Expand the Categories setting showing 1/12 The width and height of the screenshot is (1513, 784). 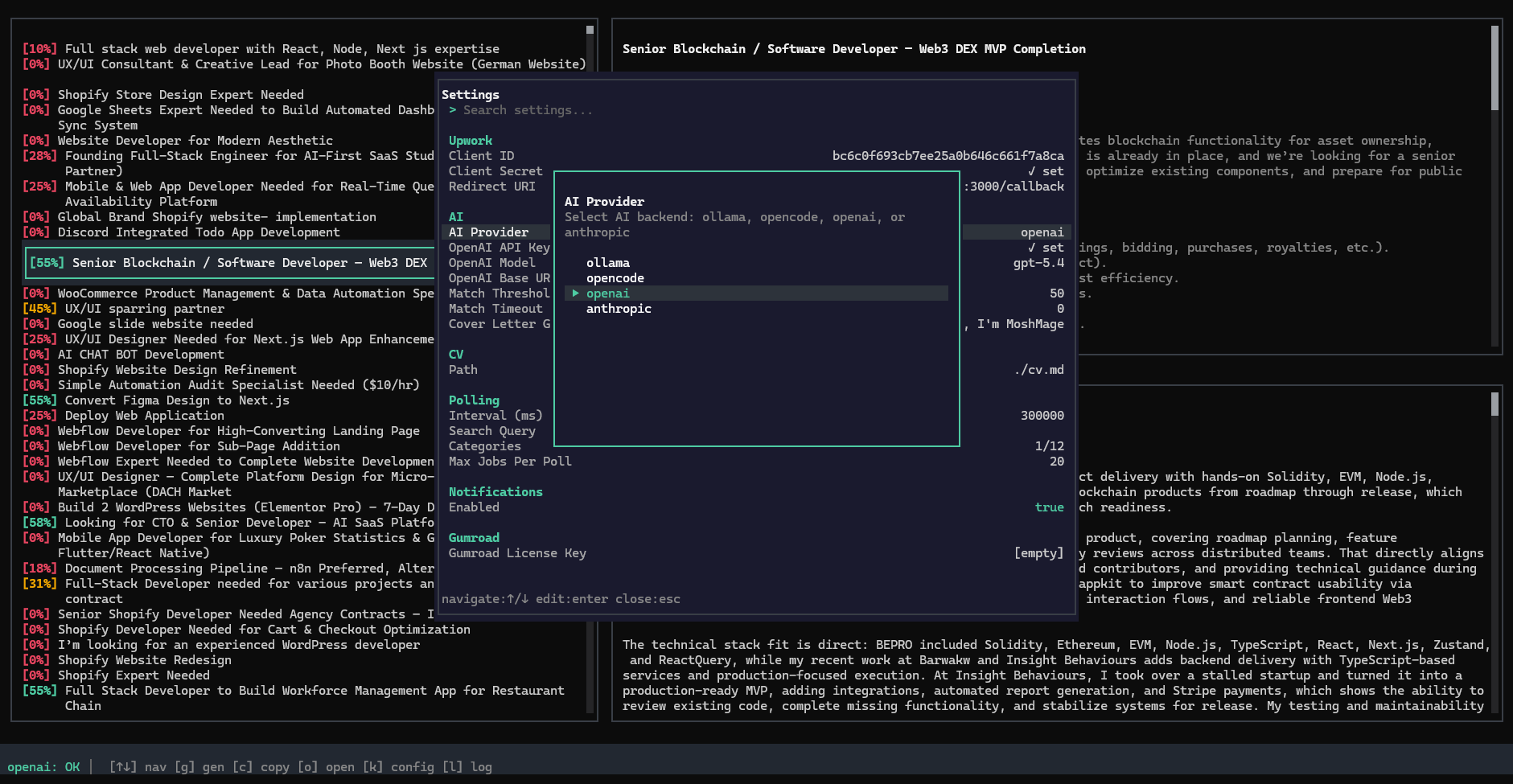pos(484,446)
